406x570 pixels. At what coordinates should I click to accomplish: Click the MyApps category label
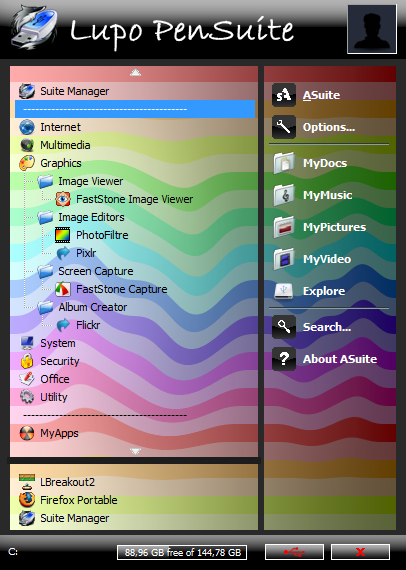59,433
